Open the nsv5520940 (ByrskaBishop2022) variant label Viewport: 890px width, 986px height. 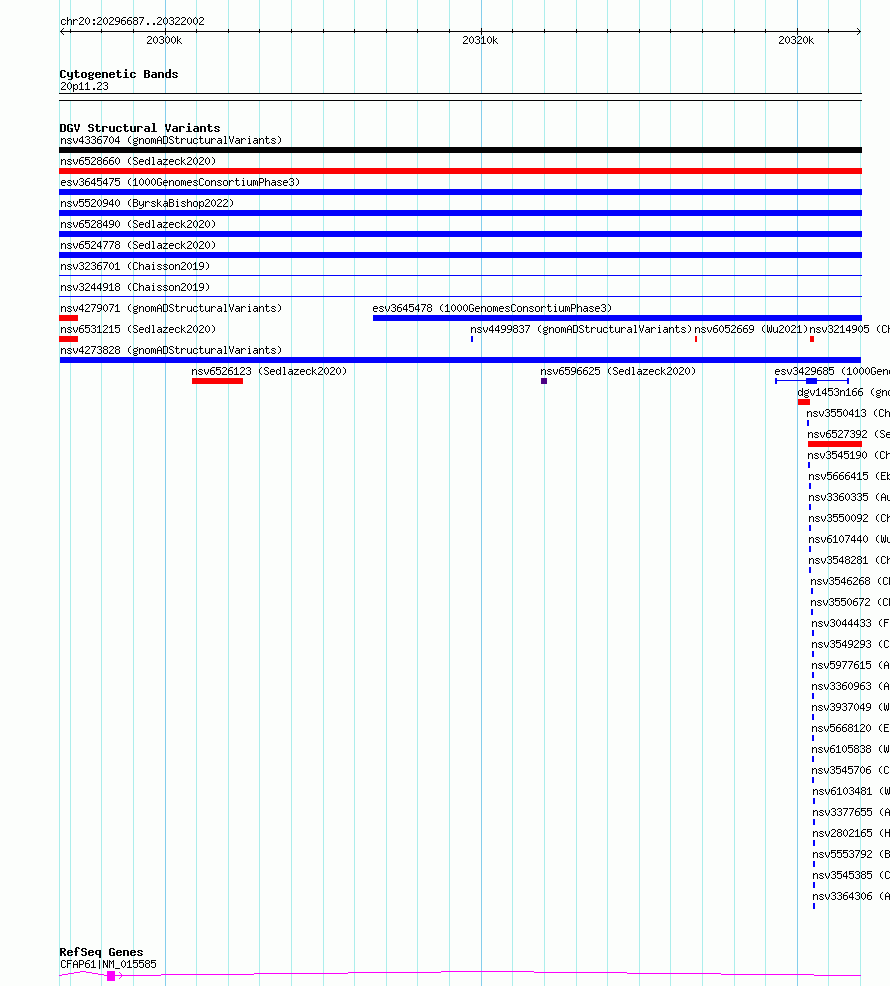coord(147,203)
